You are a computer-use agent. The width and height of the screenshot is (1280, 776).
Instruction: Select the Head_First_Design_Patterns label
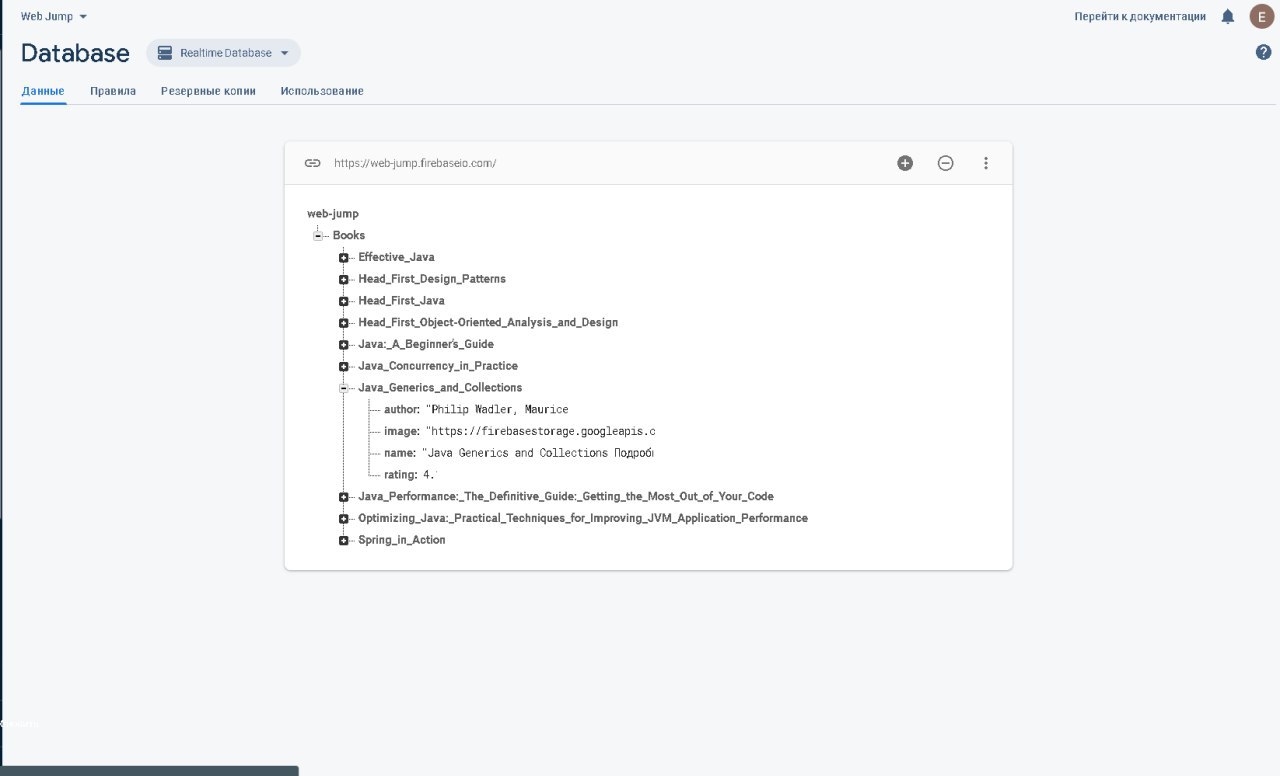click(432, 279)
